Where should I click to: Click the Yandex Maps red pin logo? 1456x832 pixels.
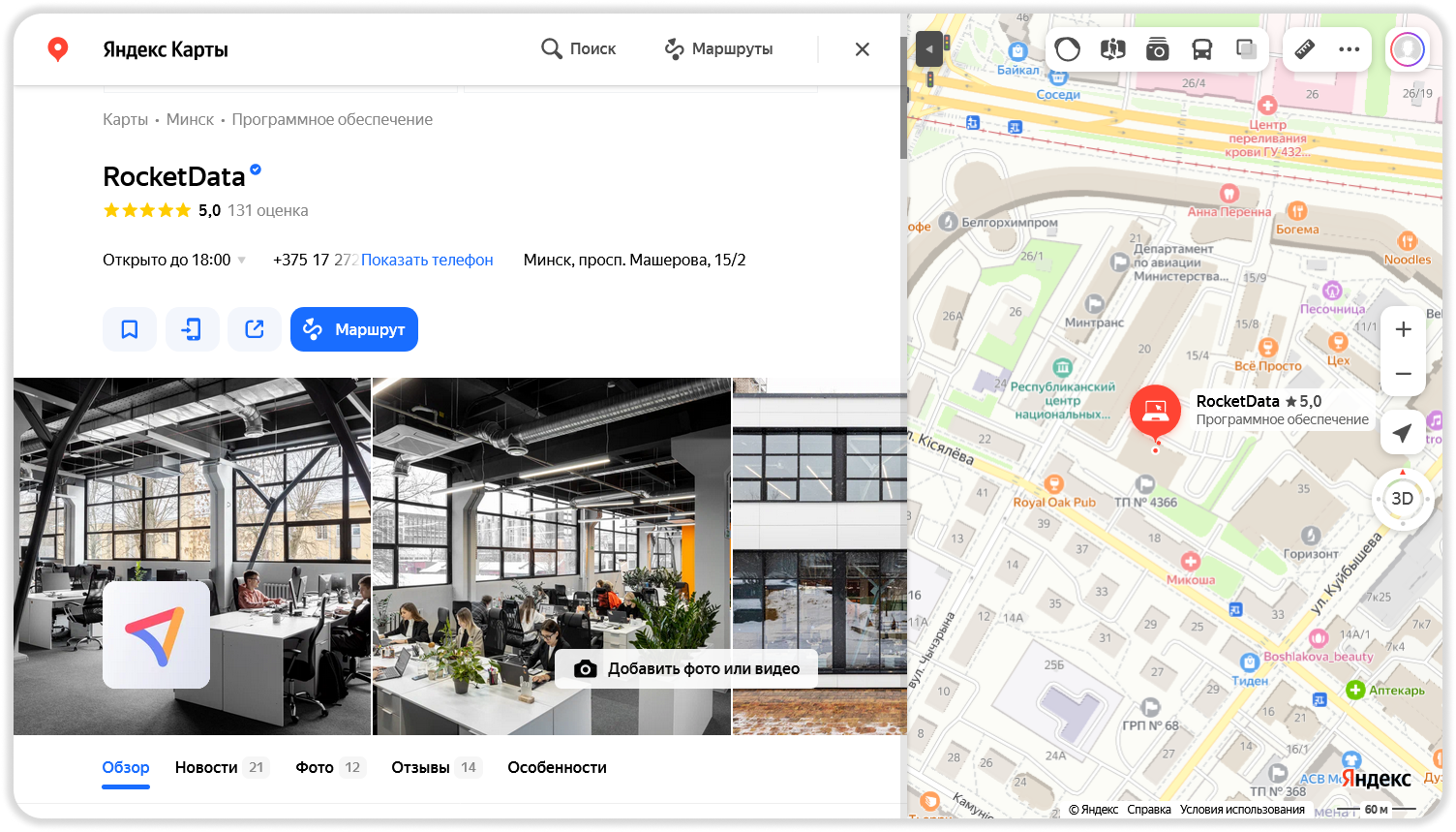click(x=58, y=48)
